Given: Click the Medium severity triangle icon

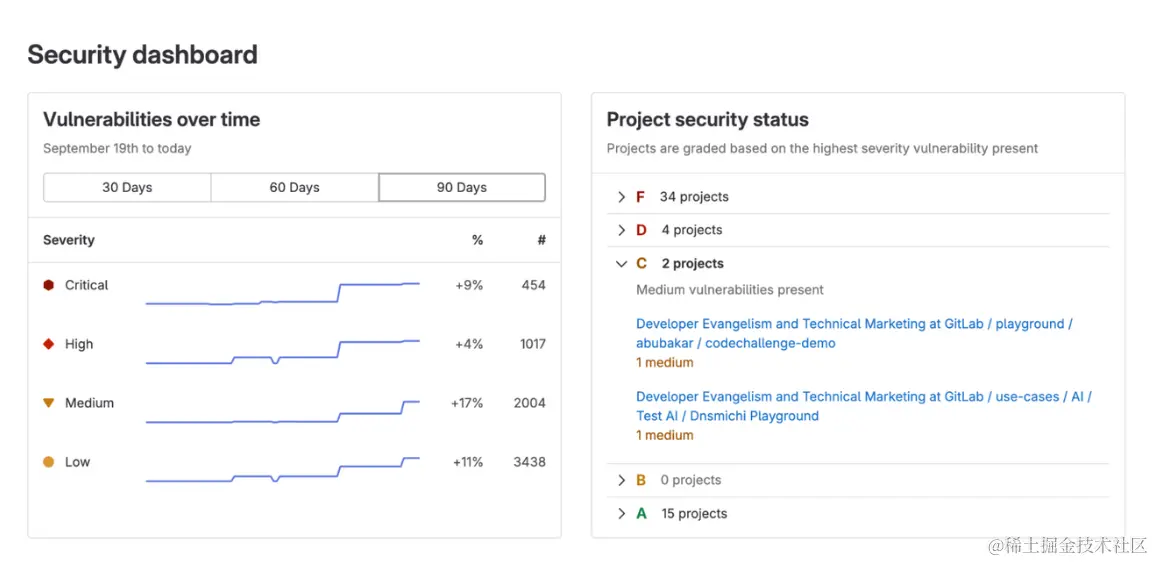Looking at the screenshot, I should coord(48,403).
